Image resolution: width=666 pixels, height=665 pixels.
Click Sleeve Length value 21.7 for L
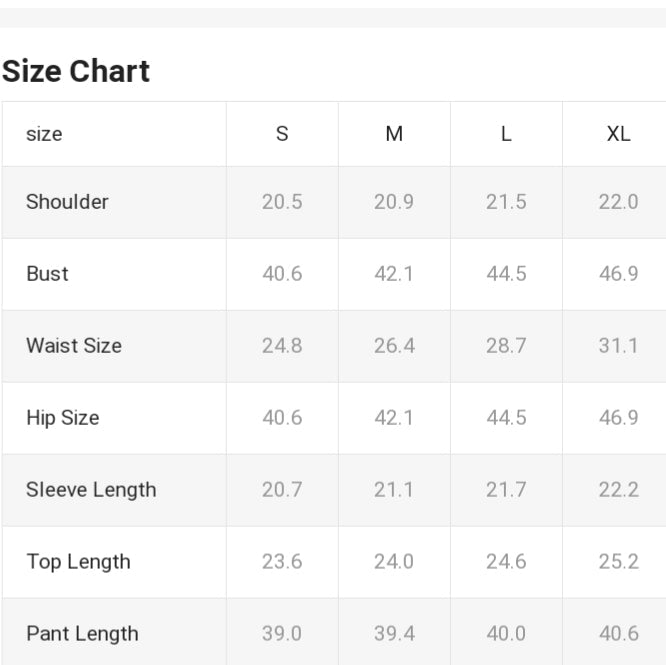[x=506, y=490]
